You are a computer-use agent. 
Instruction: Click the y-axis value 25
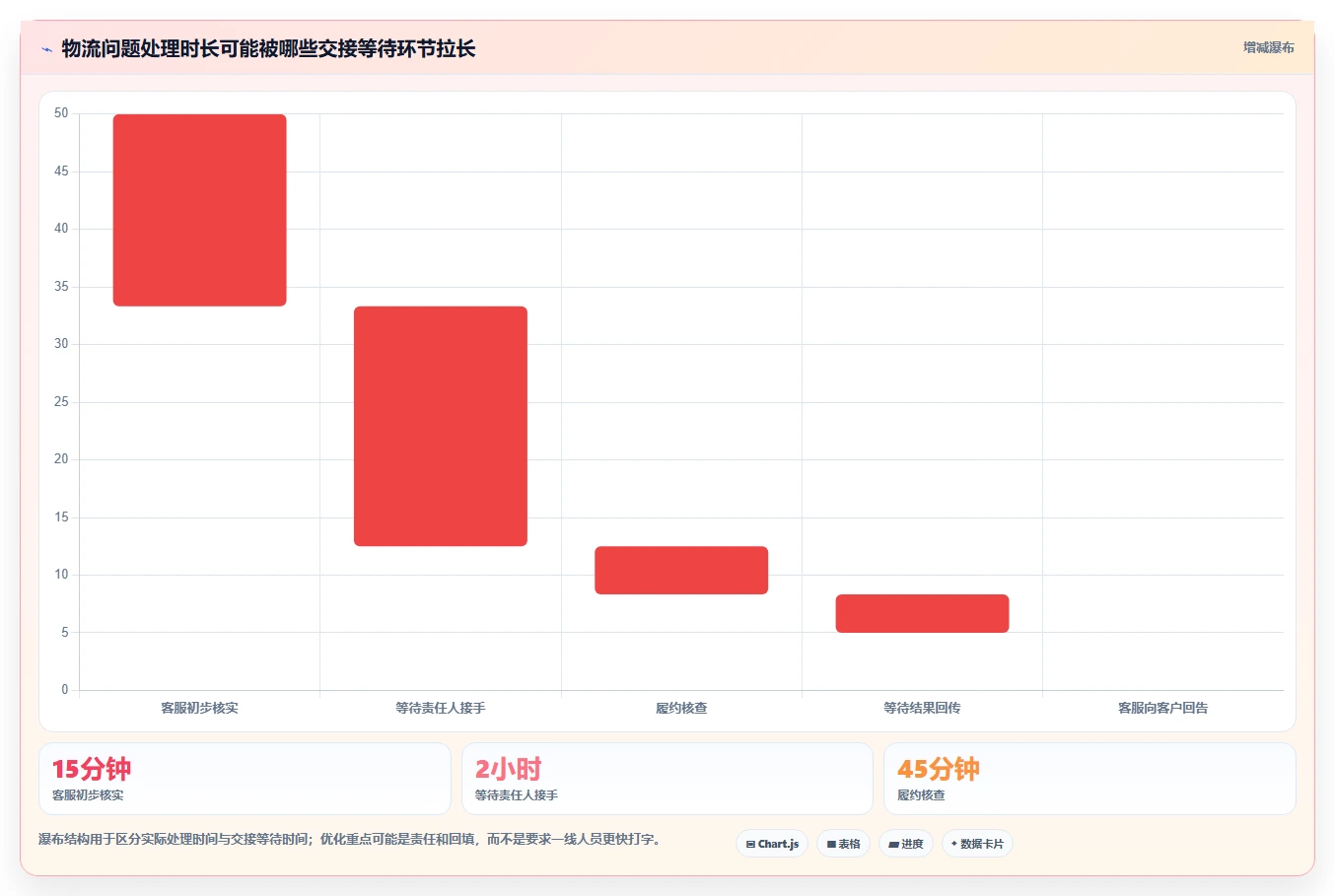pyautogui.click(x=61, y=402)
